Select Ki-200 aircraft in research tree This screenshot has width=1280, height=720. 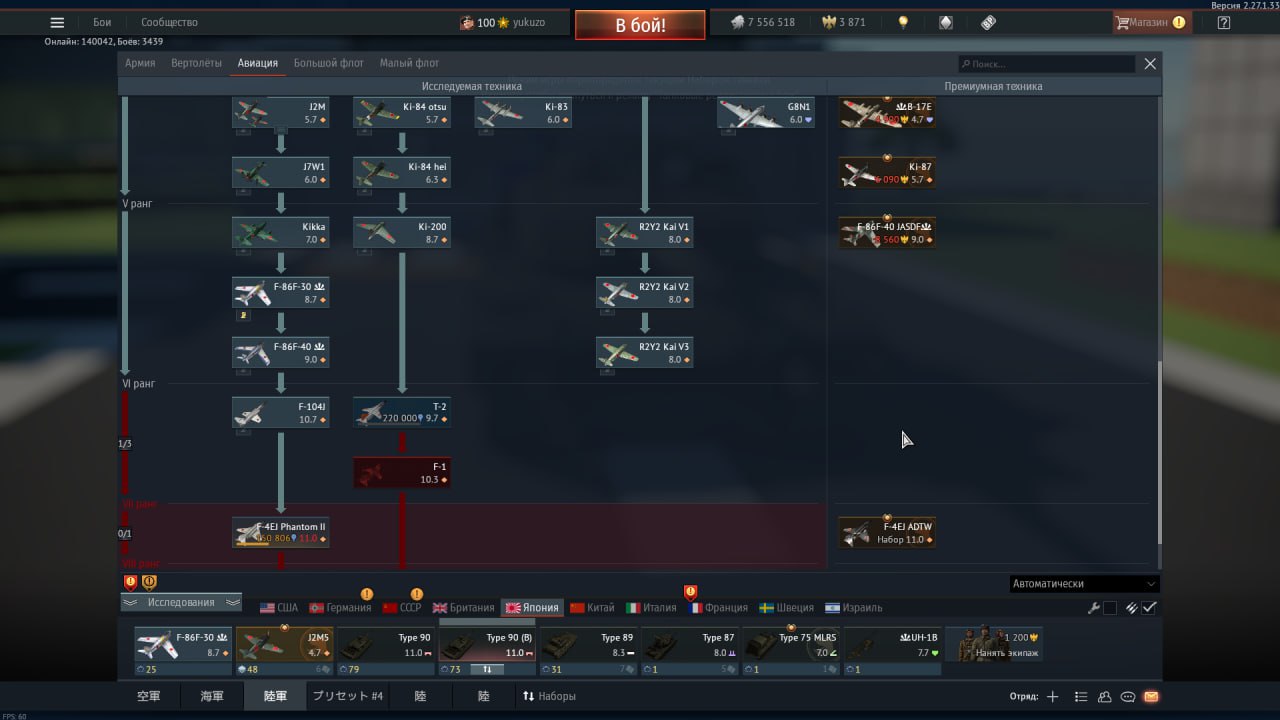click(402, 233)
